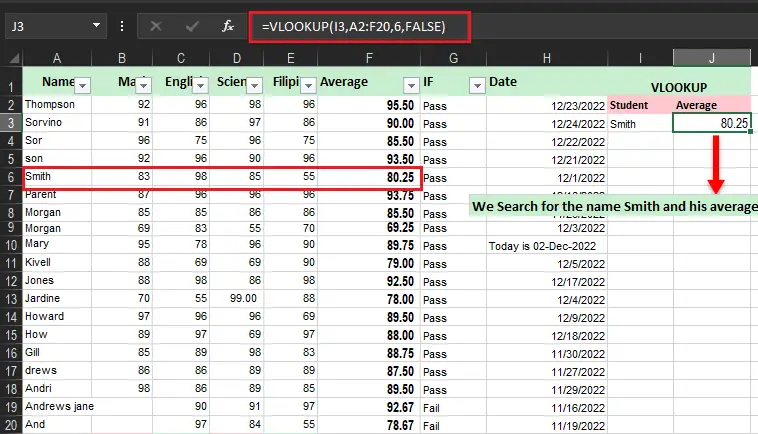
Task: Select the Smith name cell in column A
Action: 57,176
